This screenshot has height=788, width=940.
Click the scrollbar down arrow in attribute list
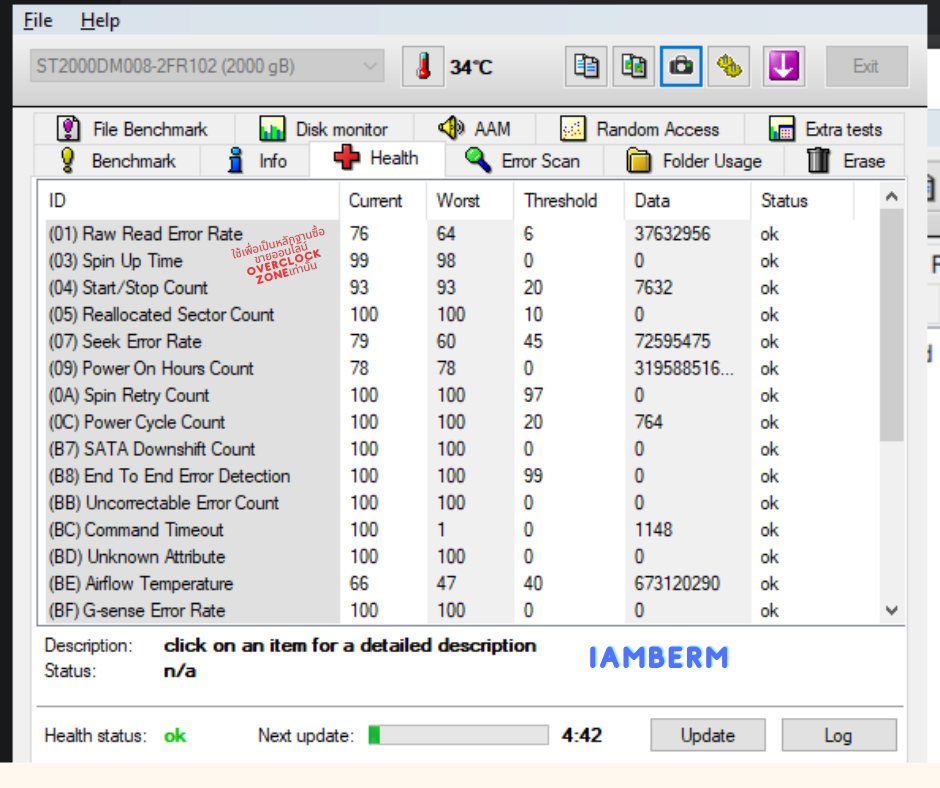pos(892,610)
